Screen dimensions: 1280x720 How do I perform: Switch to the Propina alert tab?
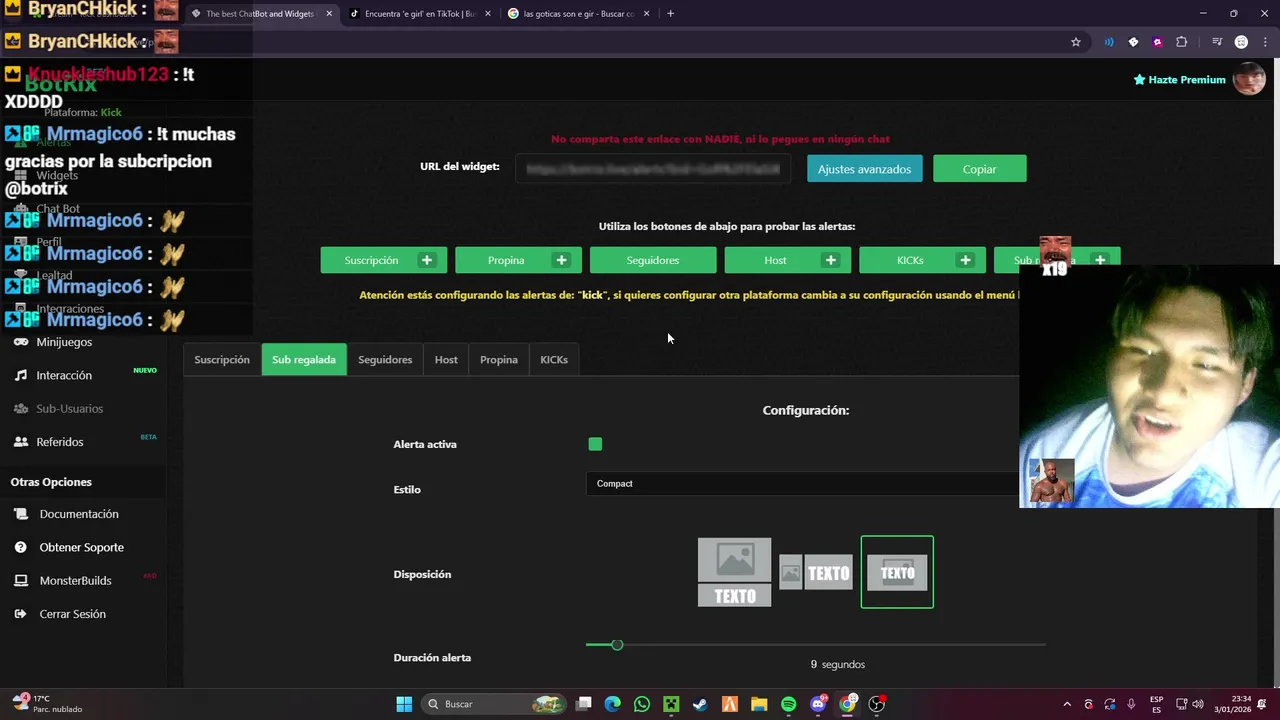click(x=499, y=360)
